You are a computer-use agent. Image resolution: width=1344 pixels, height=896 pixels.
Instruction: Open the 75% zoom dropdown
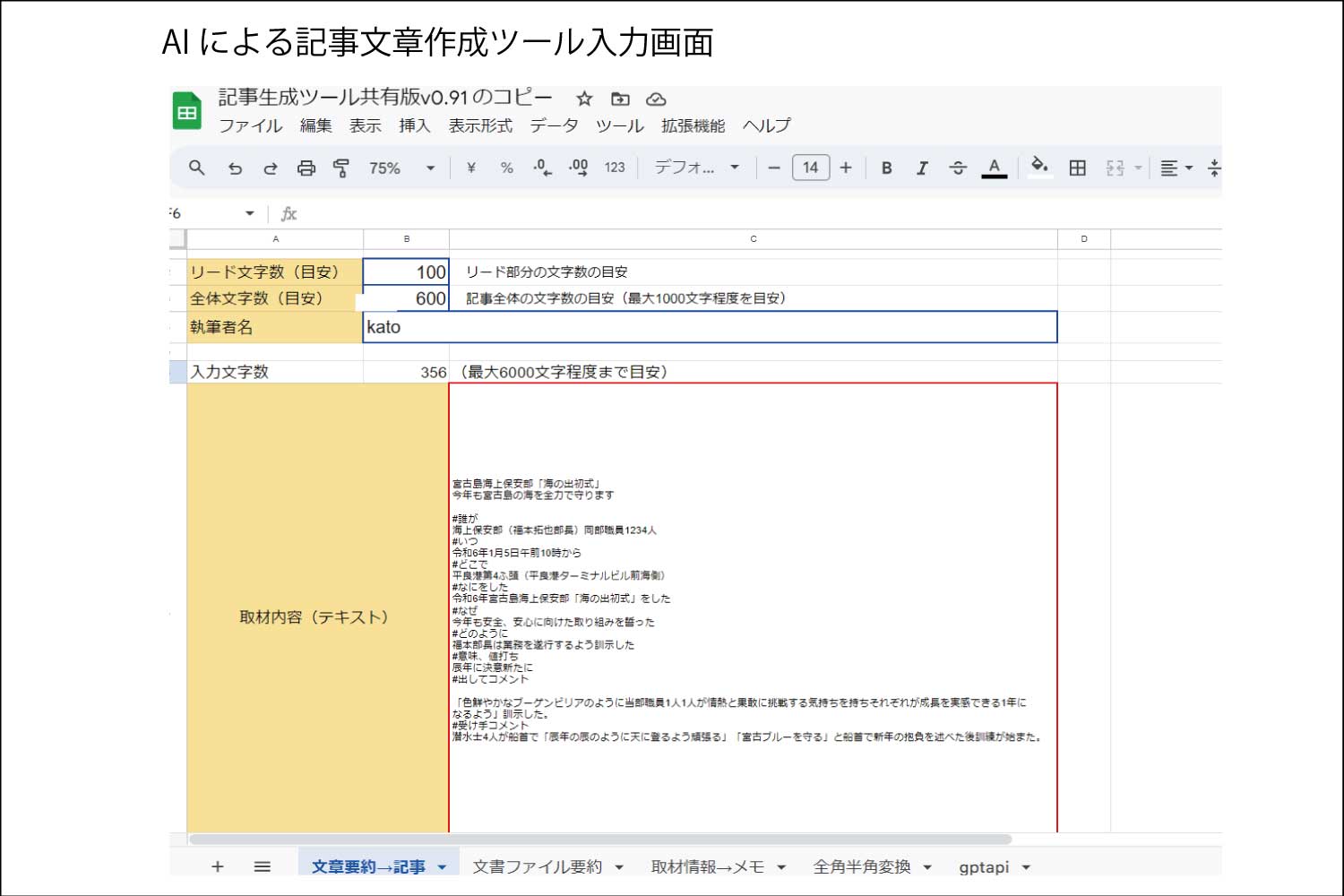401,168
